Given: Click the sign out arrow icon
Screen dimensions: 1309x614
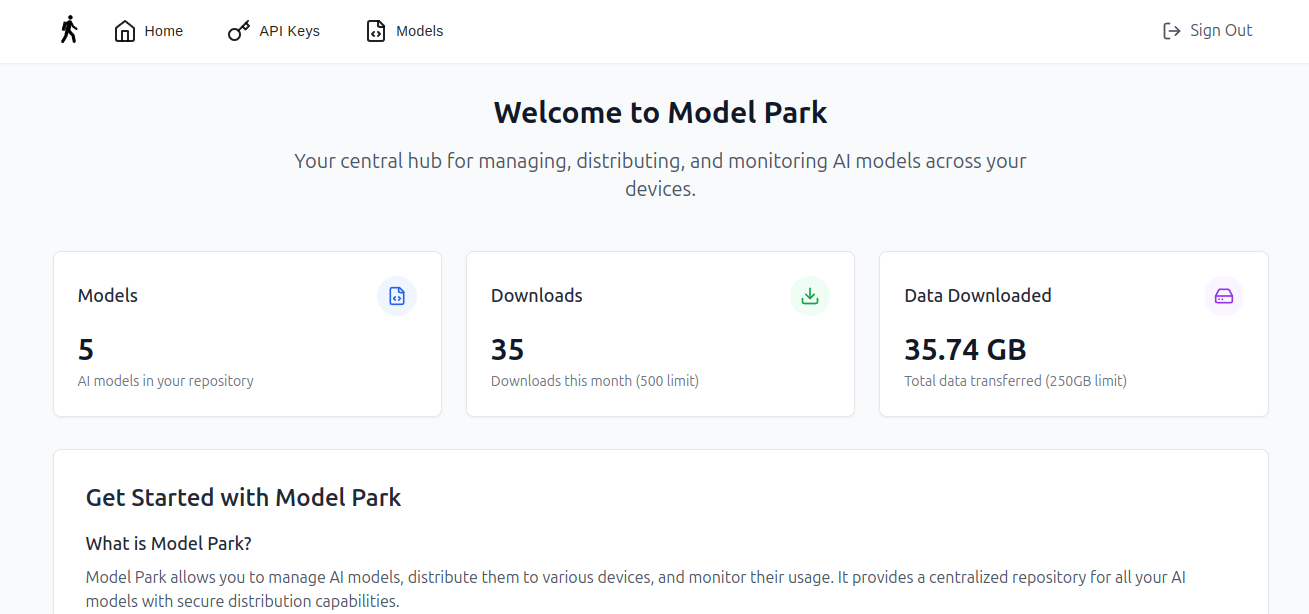Looking at the screenshot, I should tap(1171, 31).
